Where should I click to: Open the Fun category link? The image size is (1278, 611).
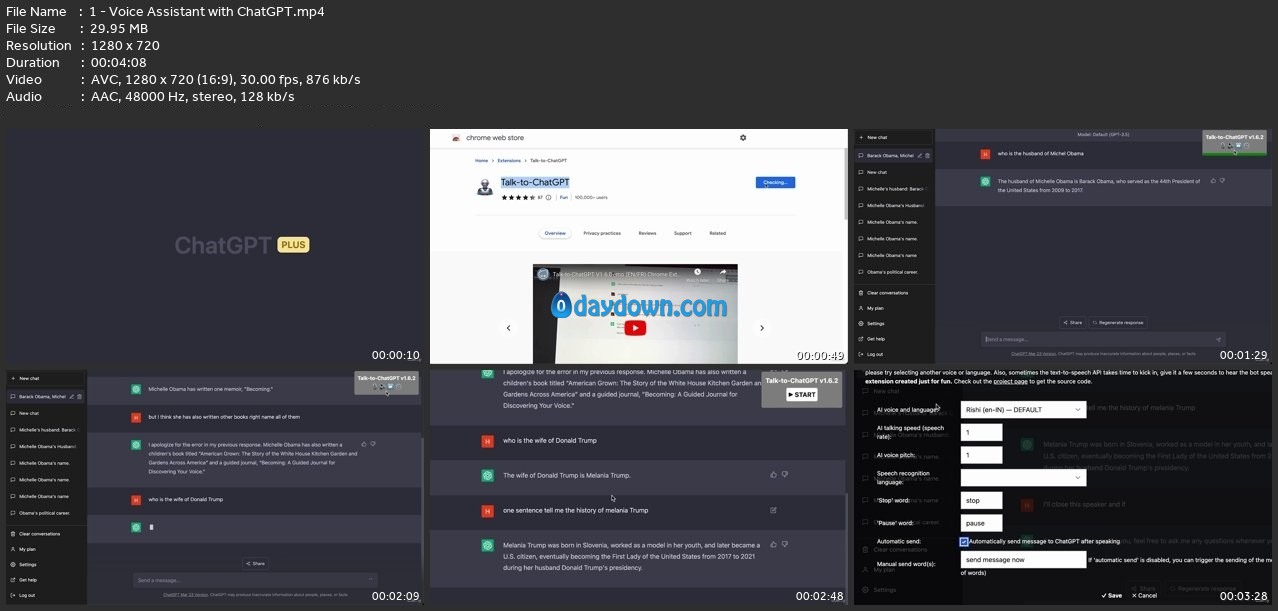click(564, 198)
